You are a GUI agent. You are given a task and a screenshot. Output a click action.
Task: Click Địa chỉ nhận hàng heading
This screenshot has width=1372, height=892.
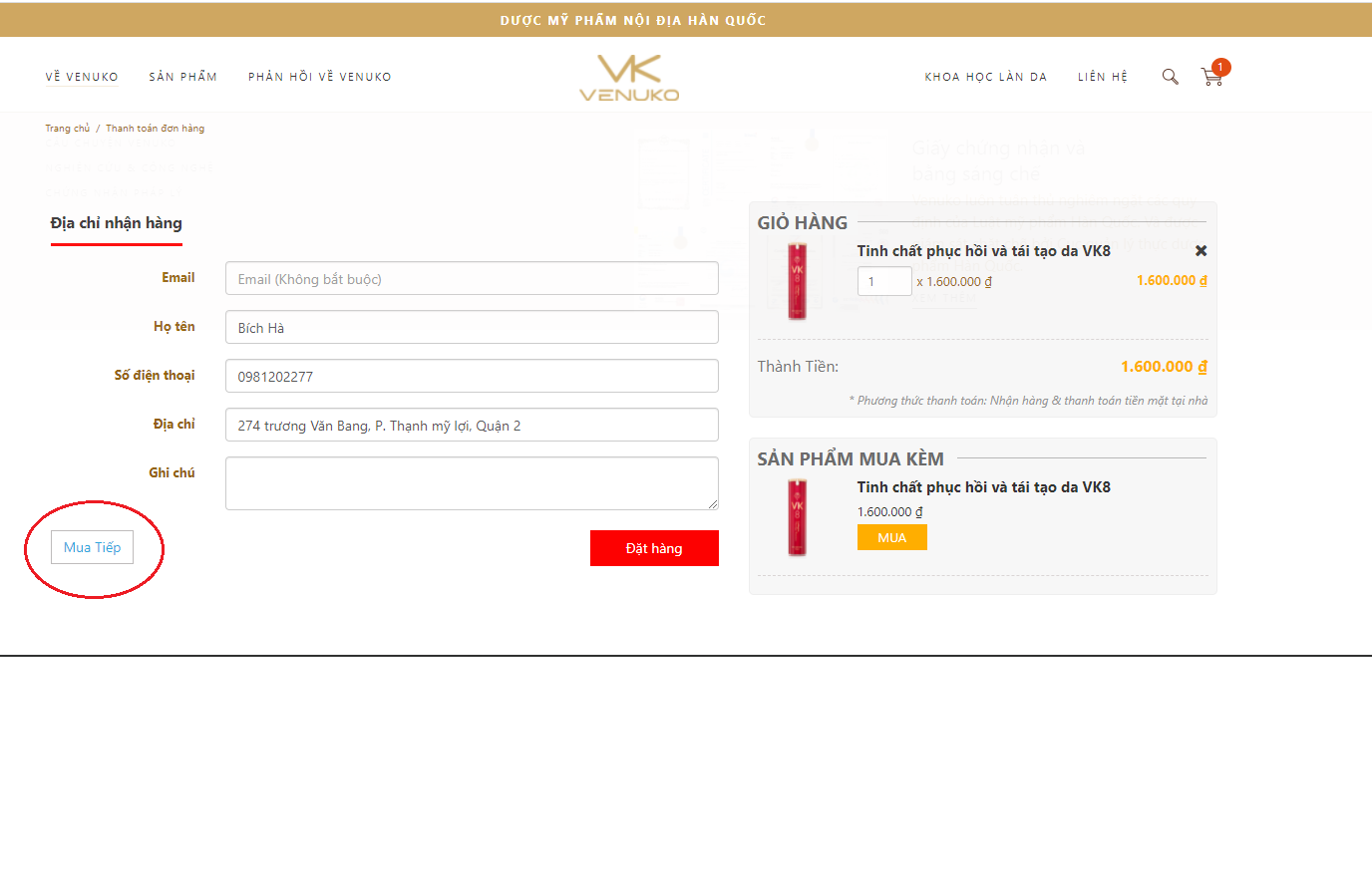coord(117,223)
